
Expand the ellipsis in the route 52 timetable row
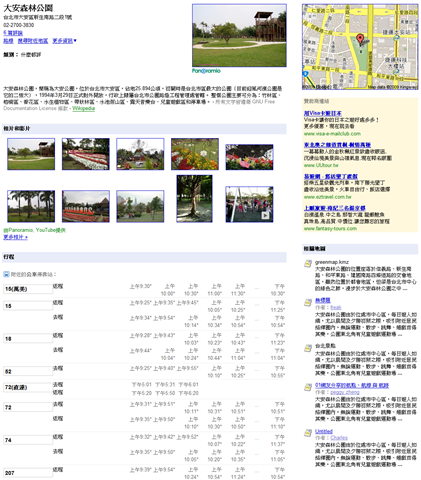click(x=256, y=369)
